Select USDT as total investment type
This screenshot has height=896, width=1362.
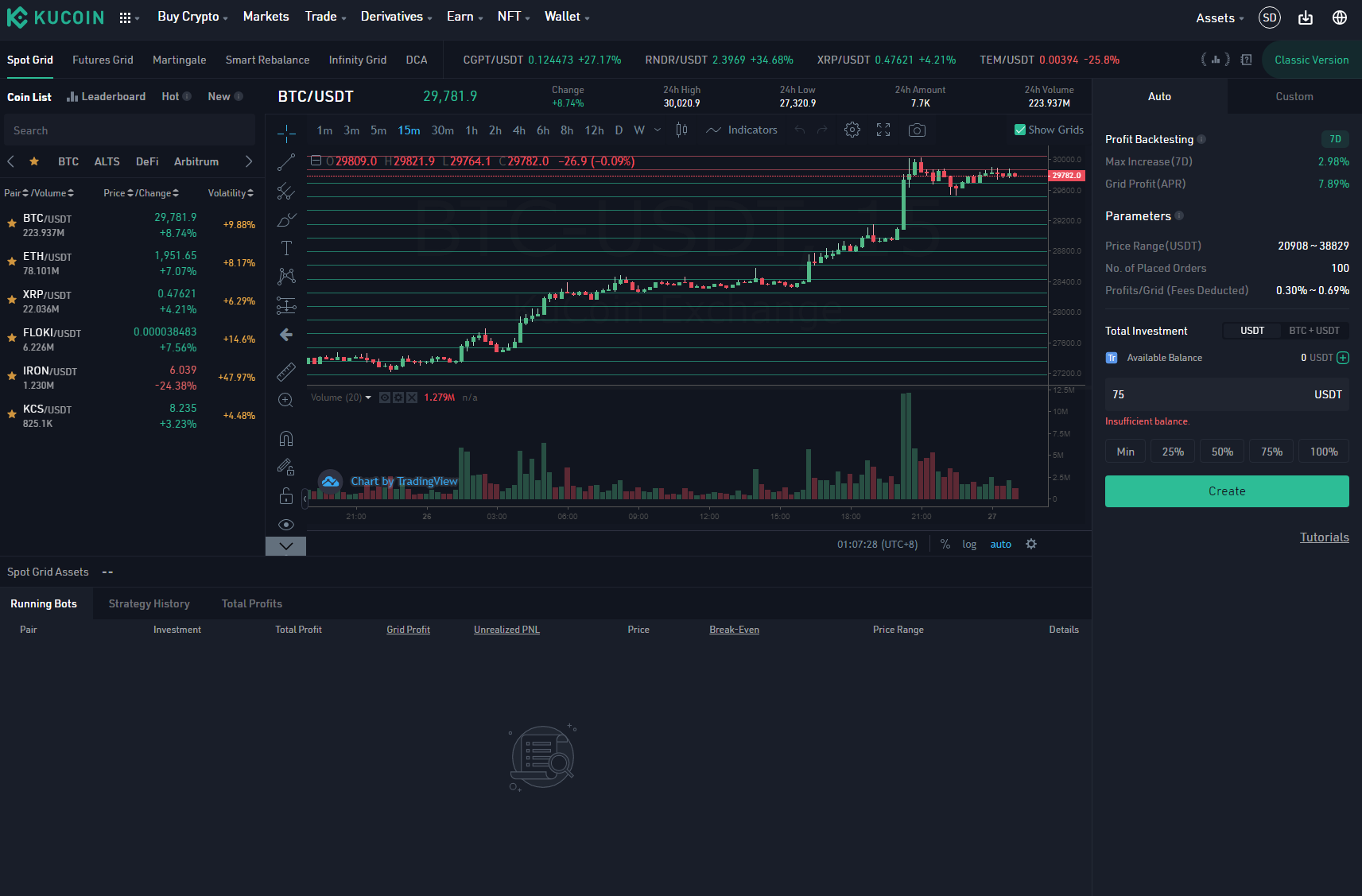click(x=1252, y=331)
